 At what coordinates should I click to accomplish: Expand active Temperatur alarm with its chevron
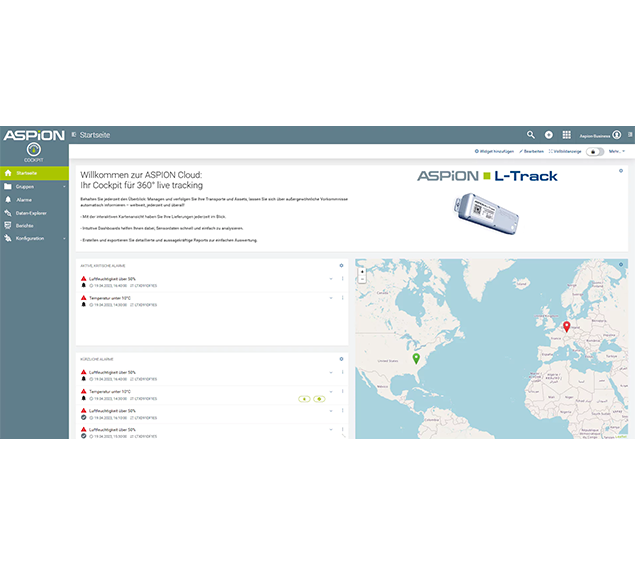click(x=331, y=298)
